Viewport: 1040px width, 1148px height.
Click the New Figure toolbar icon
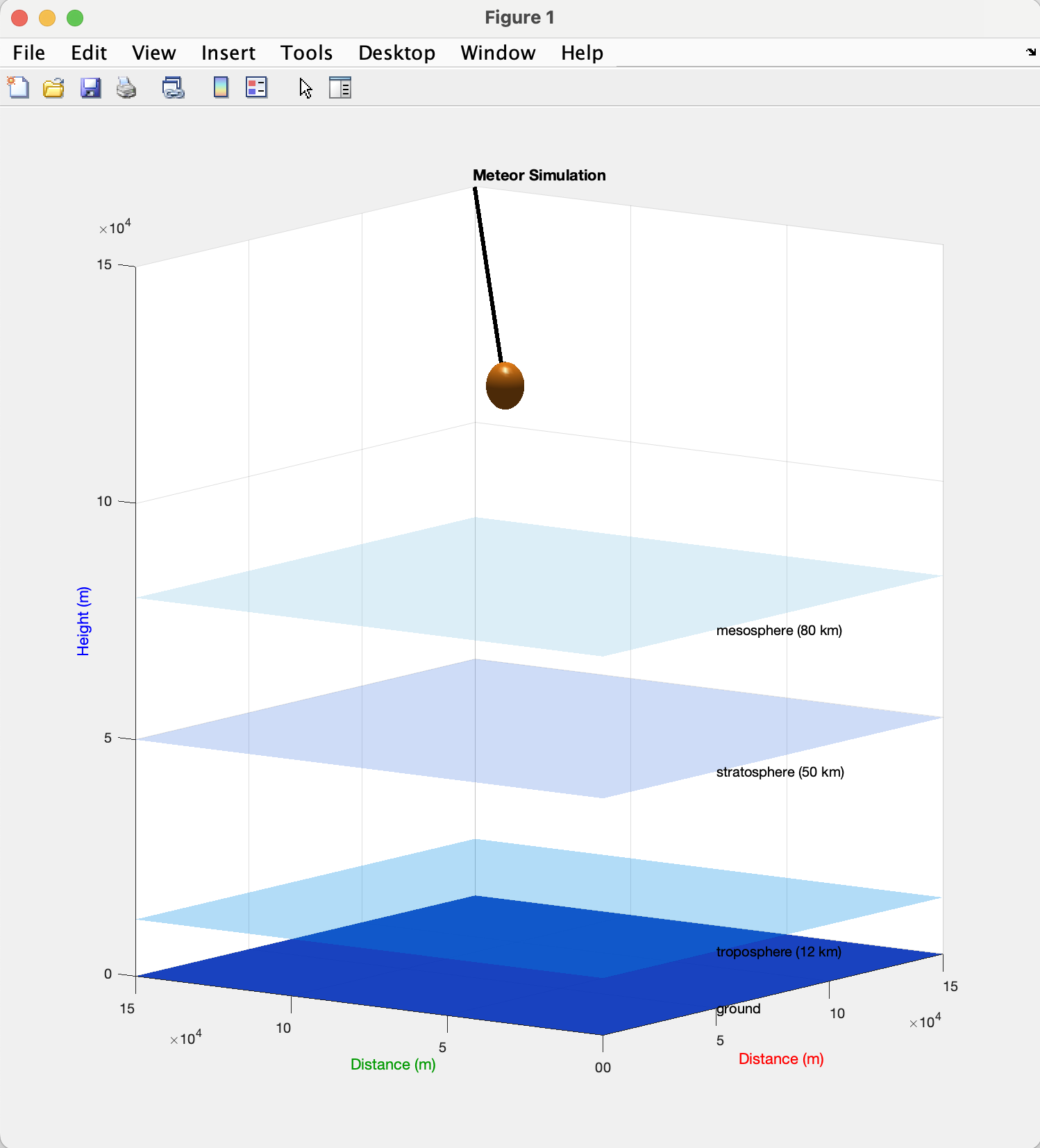click(19, 87)
